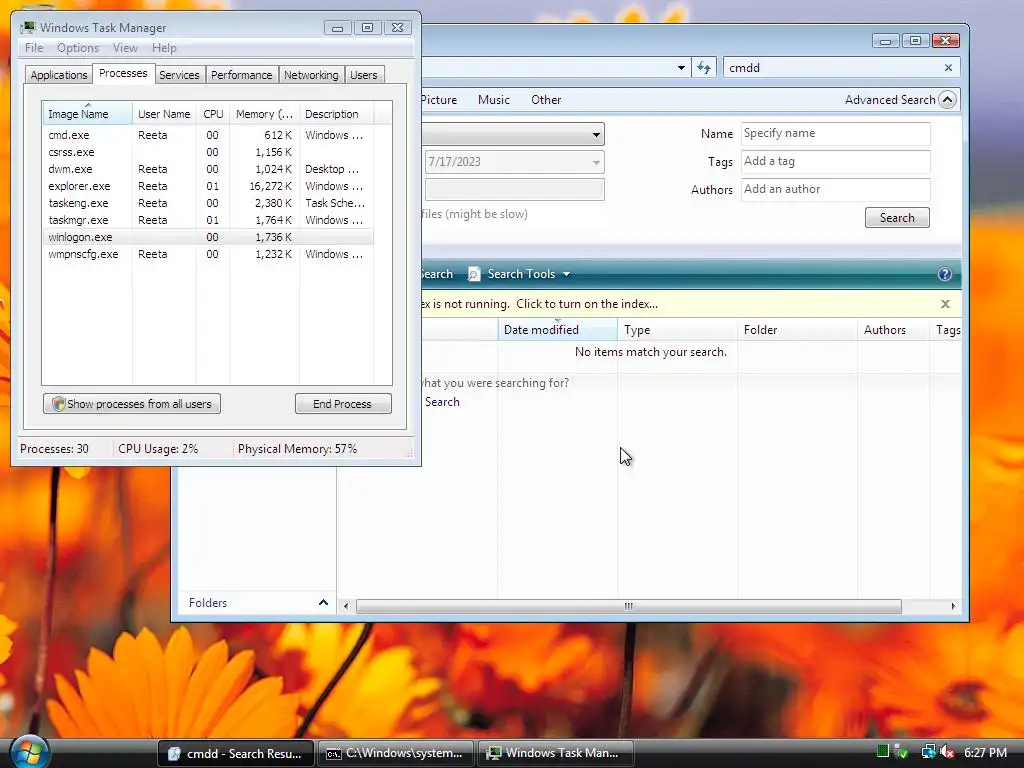
Task: Click the Name input field
Action: [x=835, y=133]
